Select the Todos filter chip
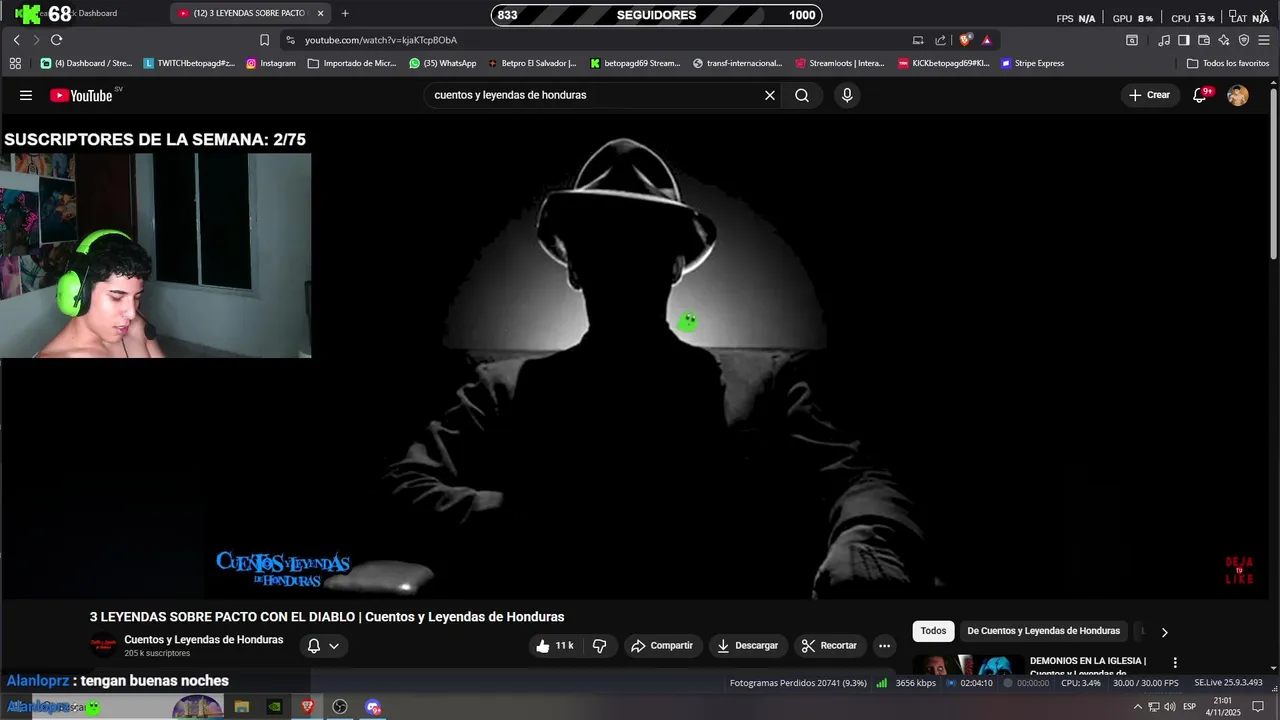This screenshot has width=1280, height=720. [x=933, y=631]
